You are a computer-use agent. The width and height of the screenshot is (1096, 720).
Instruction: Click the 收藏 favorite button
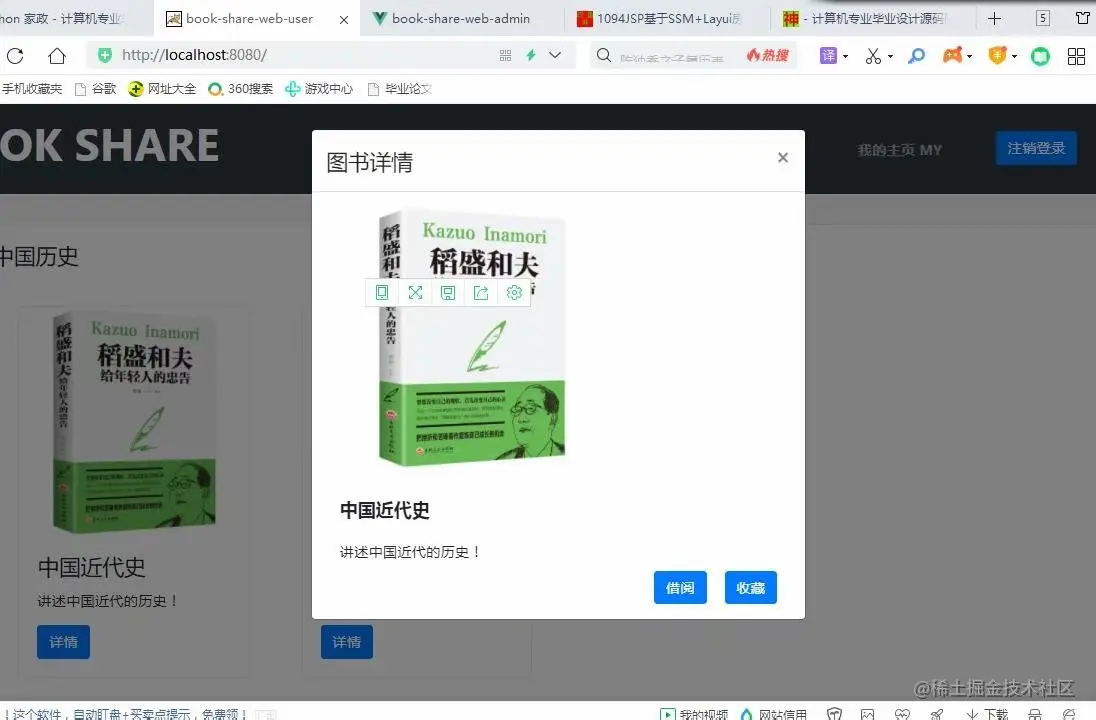point(751,587)
